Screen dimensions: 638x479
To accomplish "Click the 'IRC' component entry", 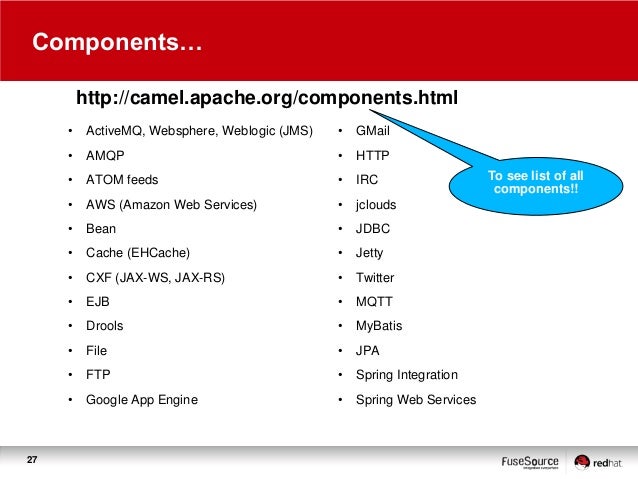I will pyautogui.click(x=367, y=179).
